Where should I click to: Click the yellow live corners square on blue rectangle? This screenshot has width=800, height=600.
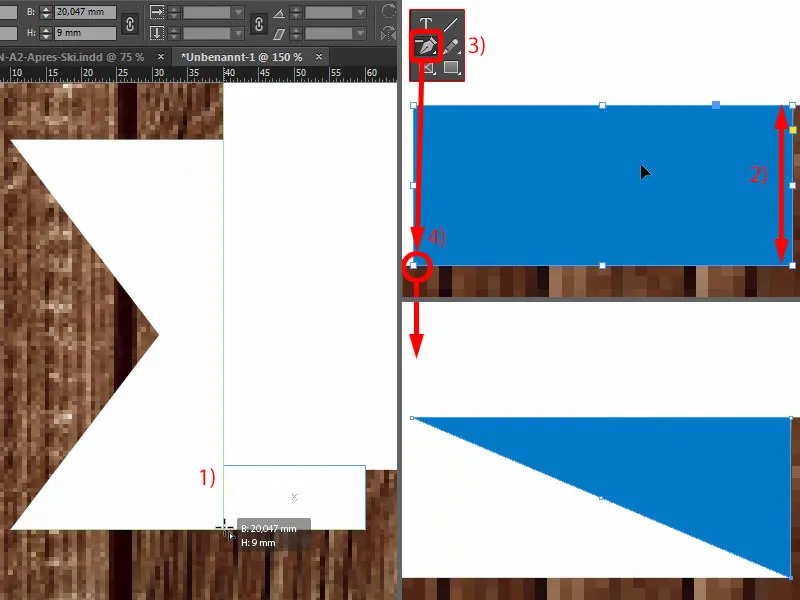(x=792, y=130)
